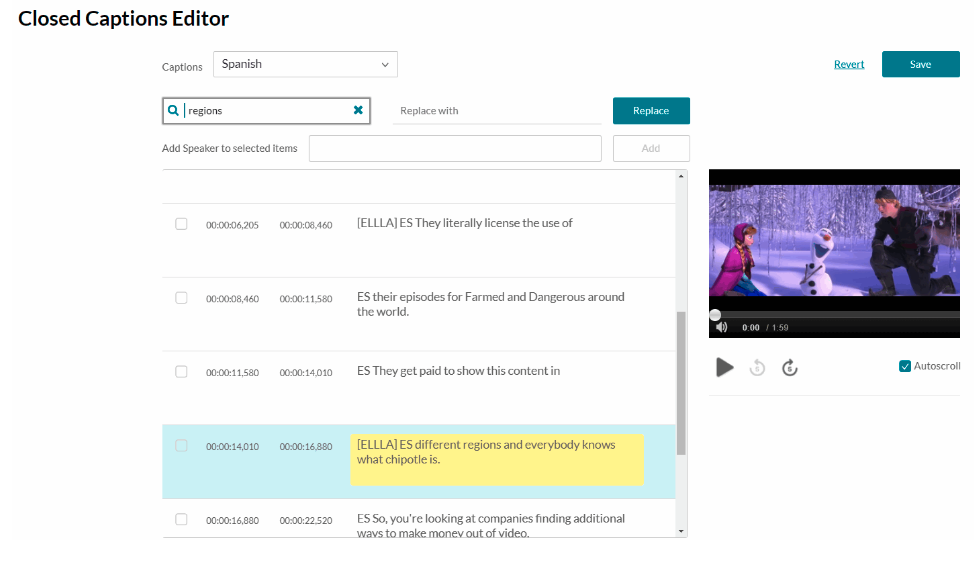The width and height of the screenshot is (974, 564).
Task: Rewind the video 5 seconds
Action: pos(757,367)
